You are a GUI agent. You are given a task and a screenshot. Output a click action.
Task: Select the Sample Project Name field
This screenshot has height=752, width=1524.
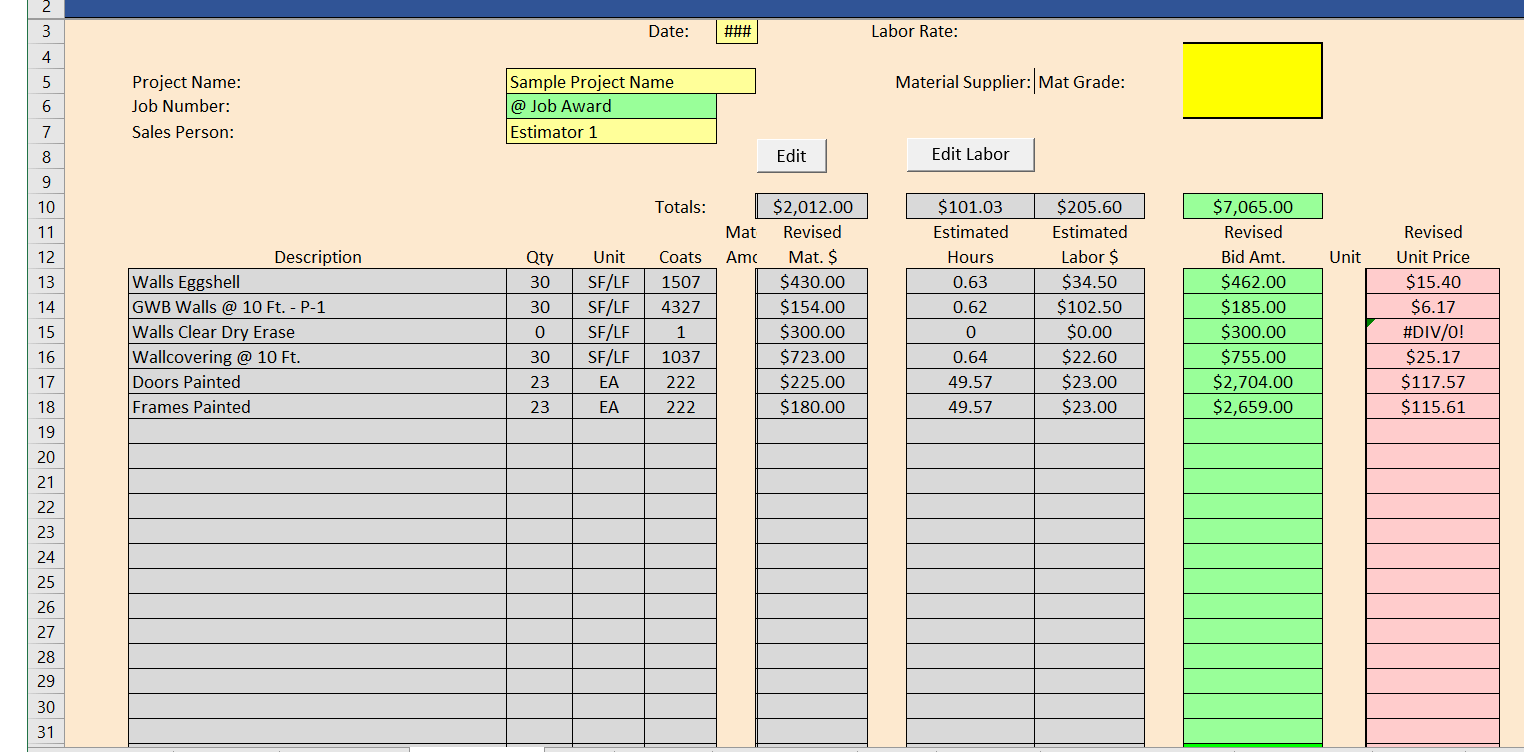coord(630,82)
